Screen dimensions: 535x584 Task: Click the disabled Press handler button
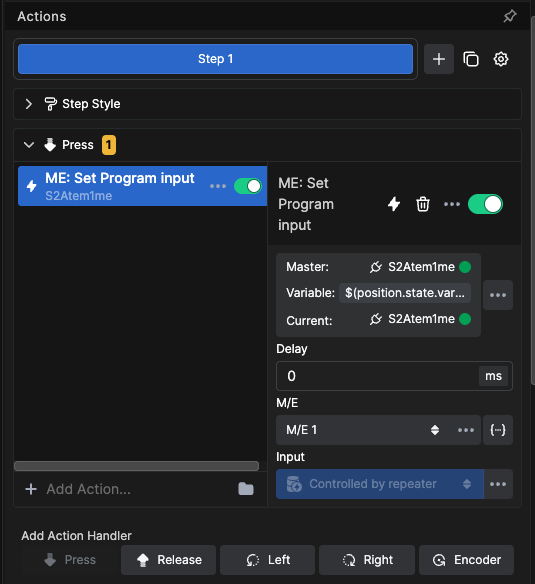[69, 560]
